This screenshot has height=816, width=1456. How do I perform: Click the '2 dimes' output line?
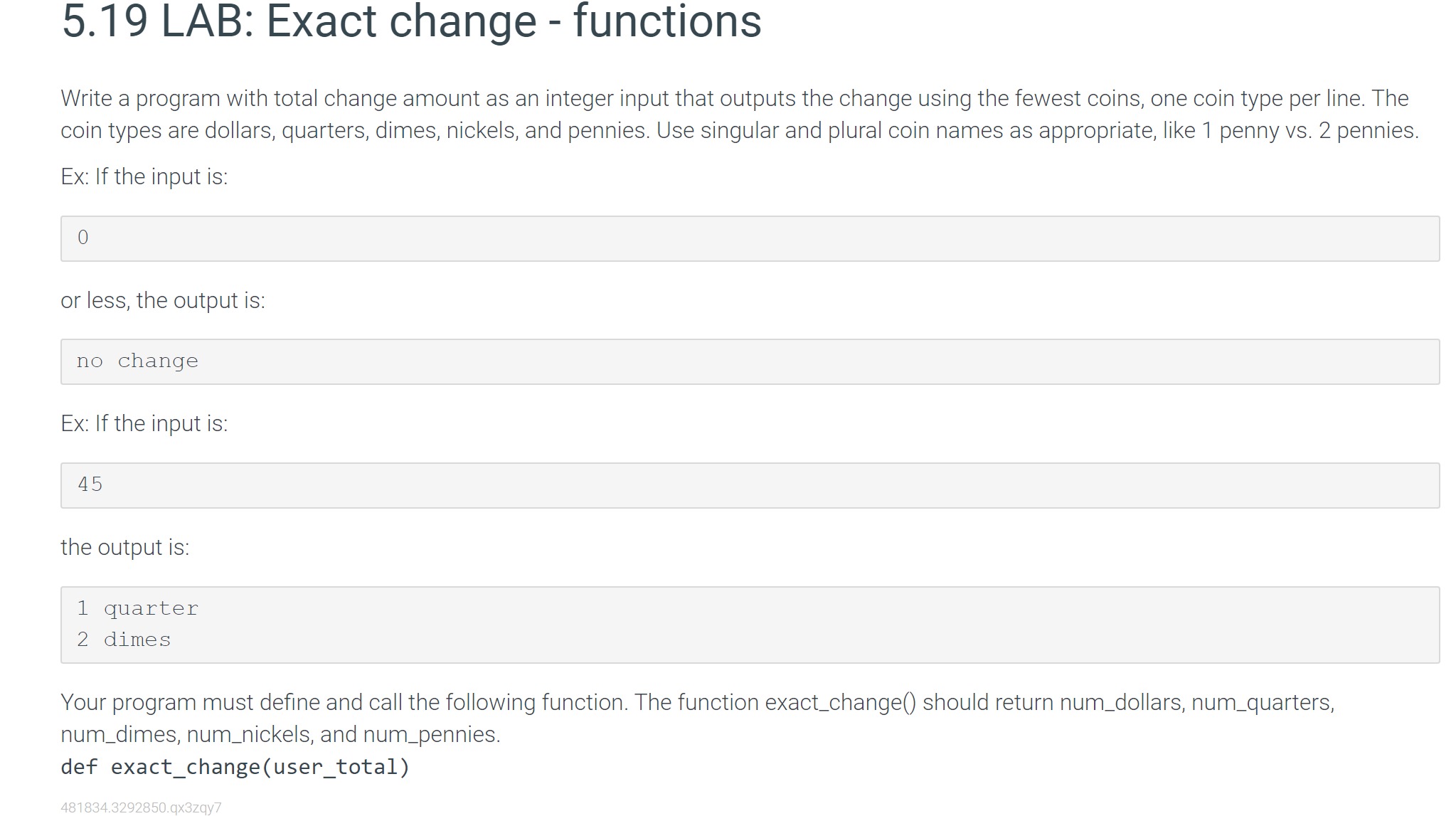124,640
